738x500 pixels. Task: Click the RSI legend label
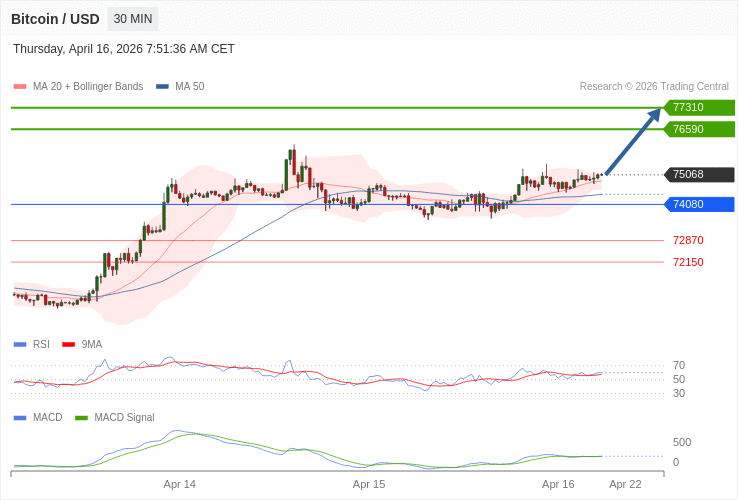coord(41,345)
